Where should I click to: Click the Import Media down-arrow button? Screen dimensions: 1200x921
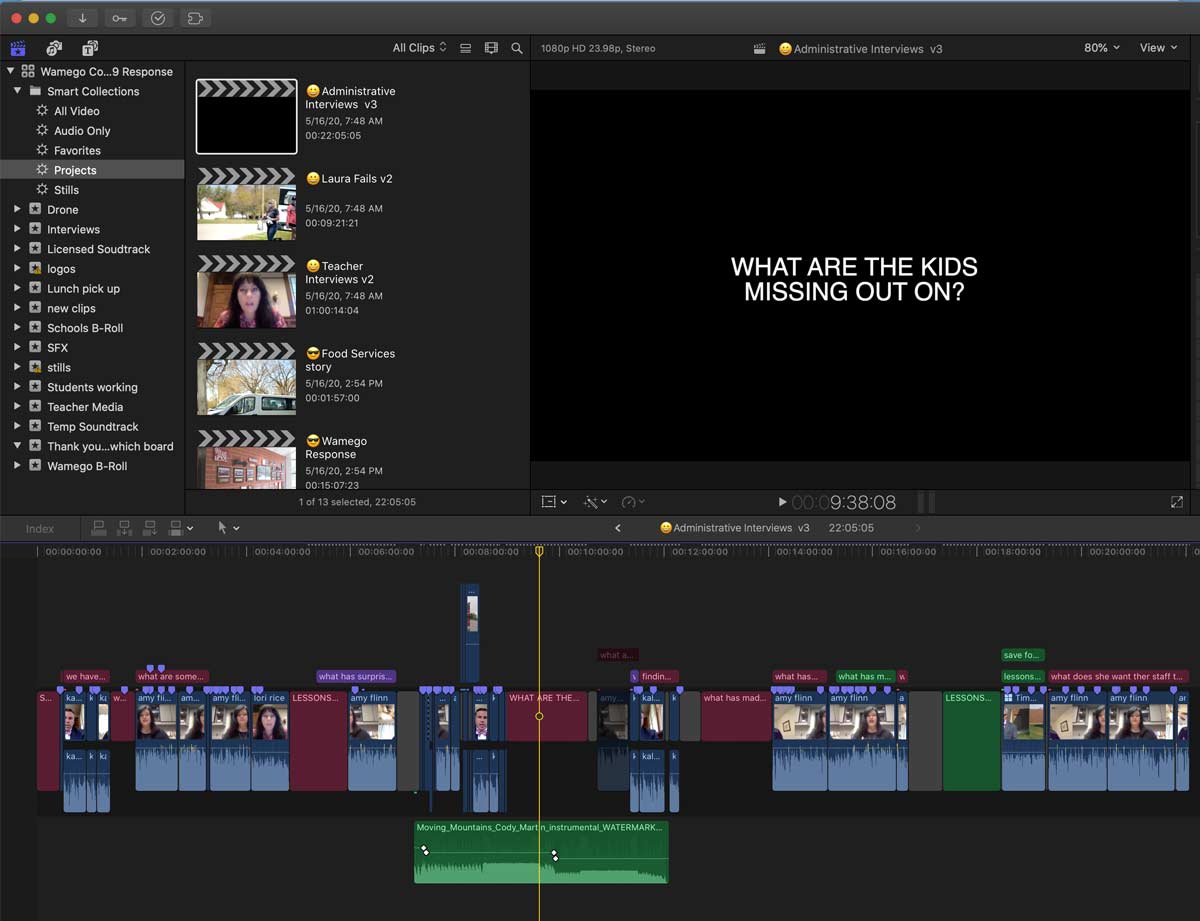click(x=82, y=18)
